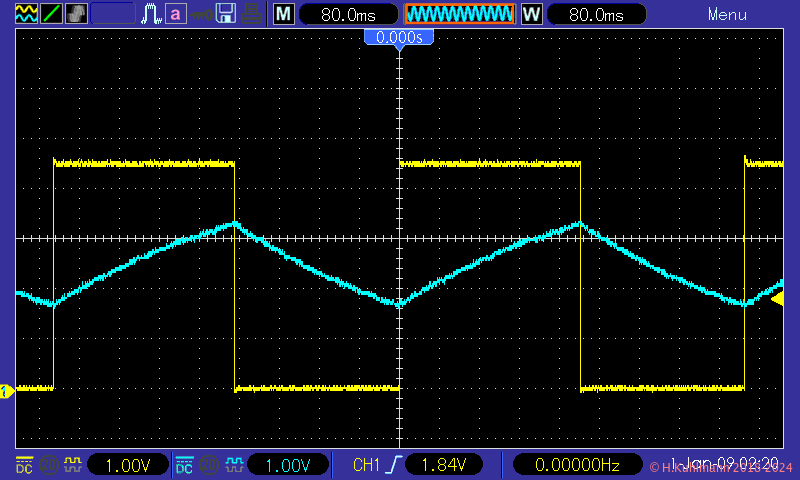This screenshot has width=800, height=480.
Task: Open the main timebase 80.0ms value
Action: 346,14
